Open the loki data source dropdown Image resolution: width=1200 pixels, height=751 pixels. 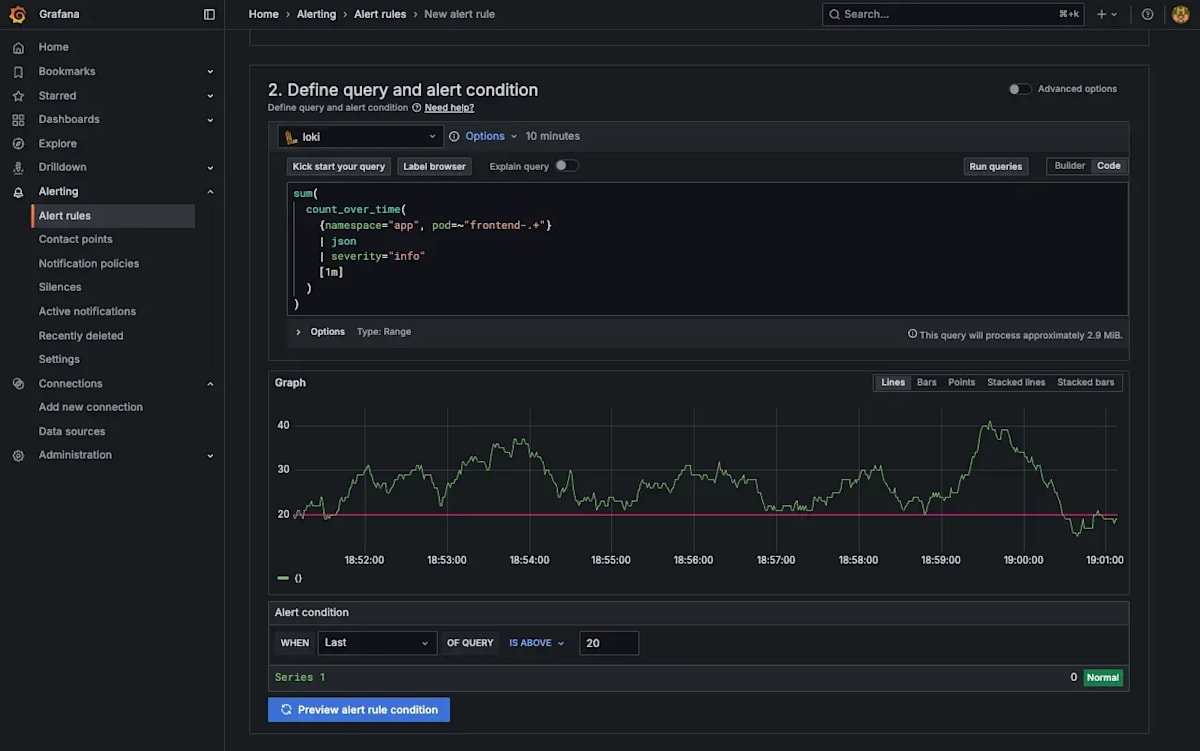click(360, 135)
